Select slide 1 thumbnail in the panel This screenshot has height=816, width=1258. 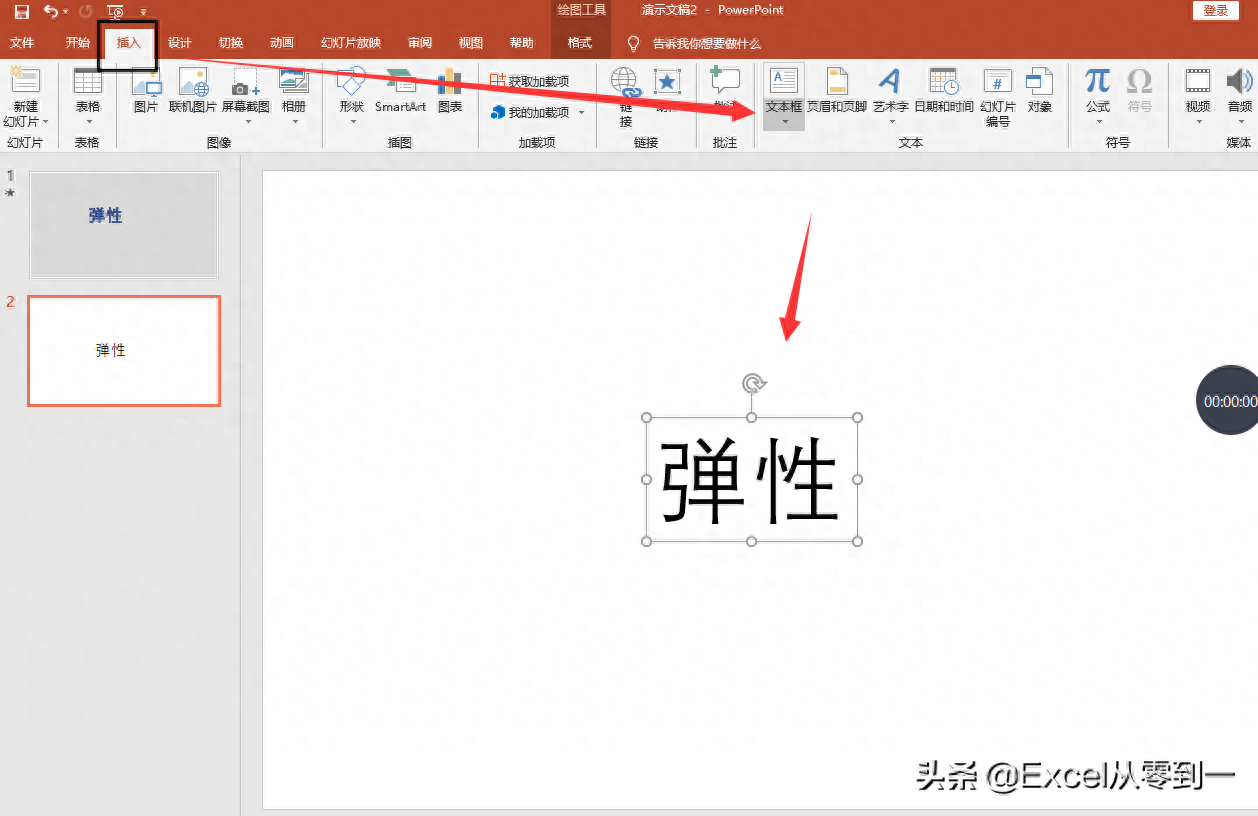coord(124,224)
